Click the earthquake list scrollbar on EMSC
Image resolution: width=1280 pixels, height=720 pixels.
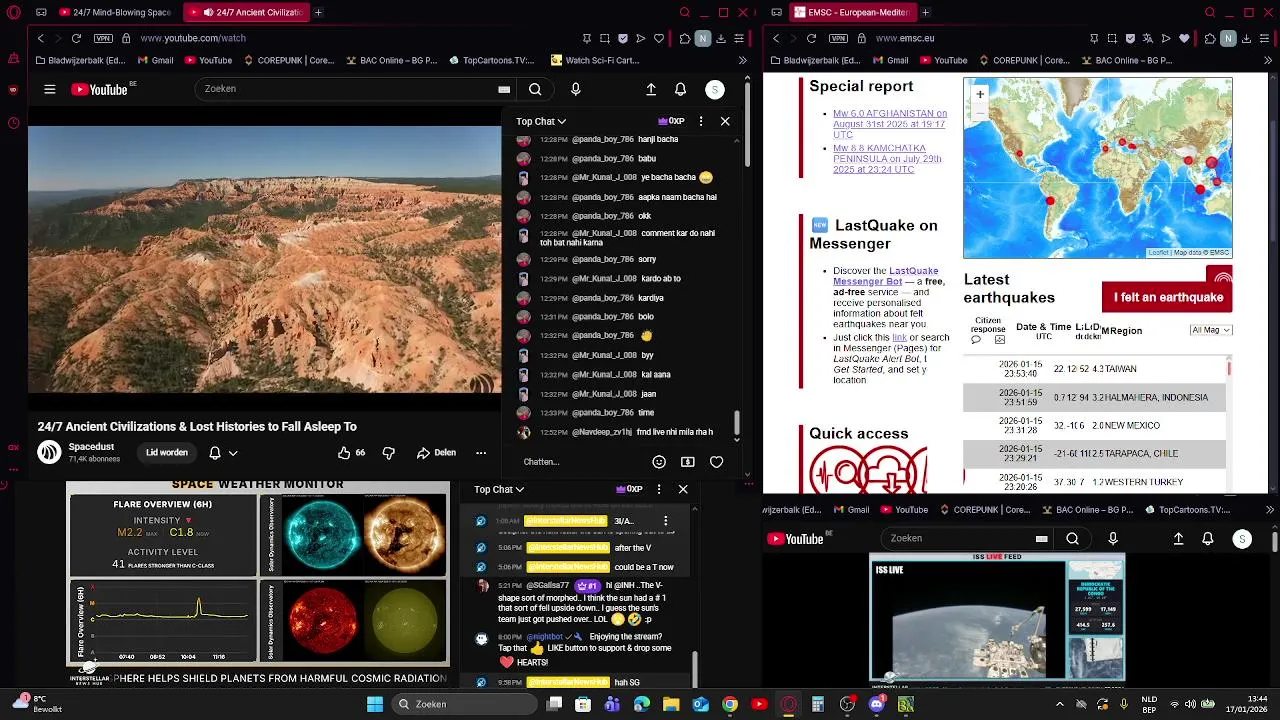[1229, 368]
